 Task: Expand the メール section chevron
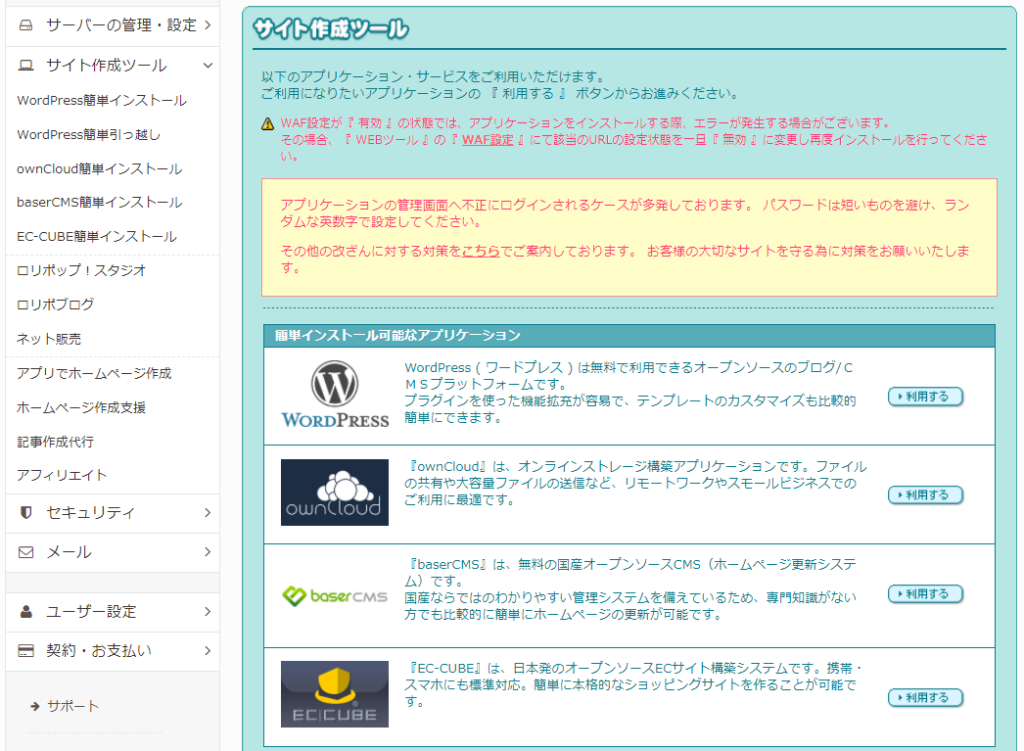[x=207, y=552]
